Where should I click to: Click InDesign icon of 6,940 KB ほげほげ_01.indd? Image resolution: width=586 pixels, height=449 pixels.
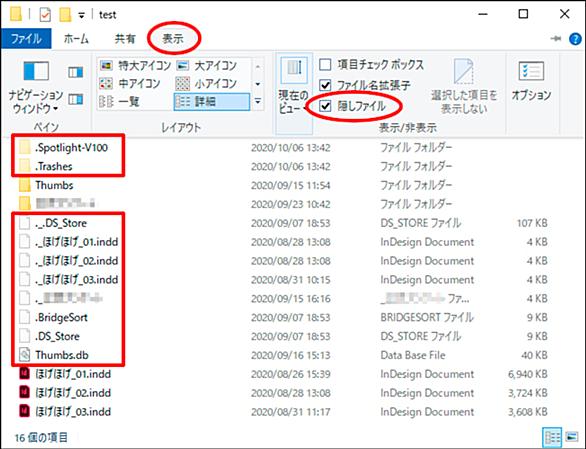click(24, 374)
